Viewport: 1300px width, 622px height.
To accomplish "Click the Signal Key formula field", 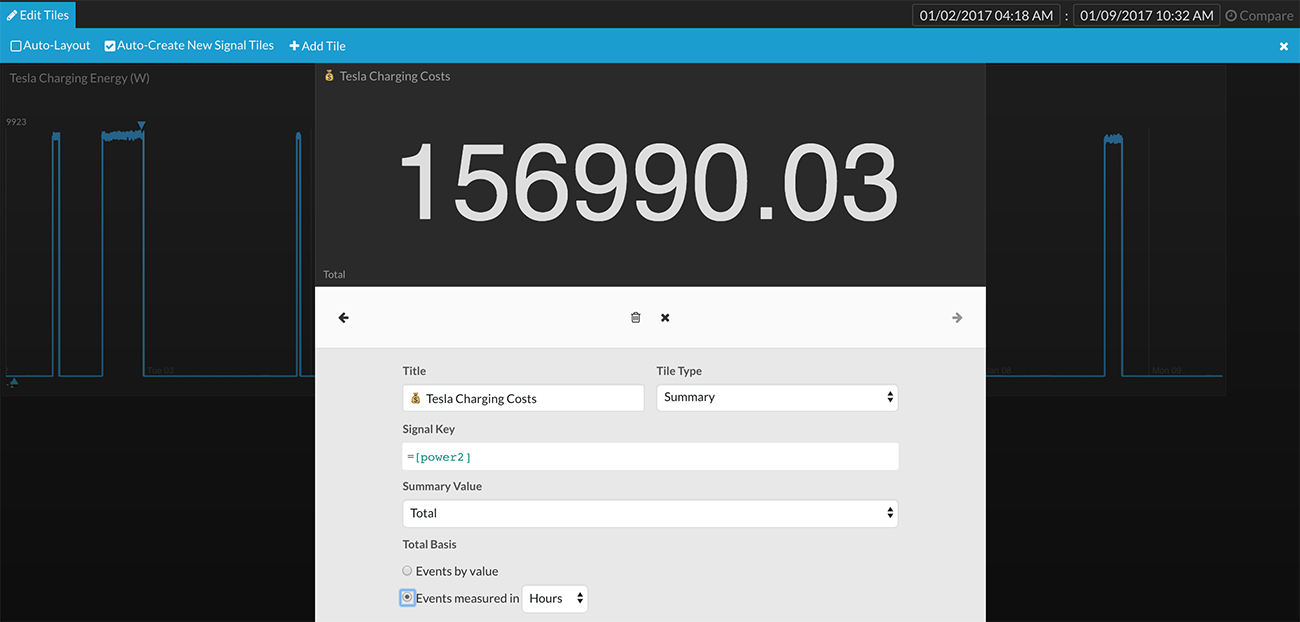I will 650,456.
